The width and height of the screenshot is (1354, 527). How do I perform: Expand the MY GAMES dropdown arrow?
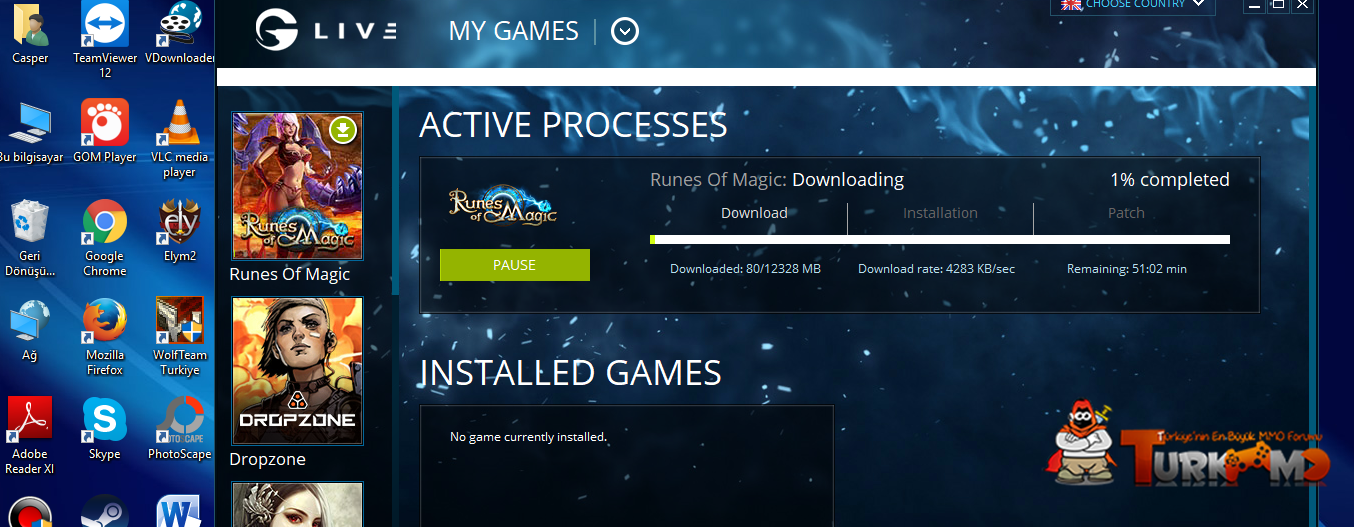point(625,32)
